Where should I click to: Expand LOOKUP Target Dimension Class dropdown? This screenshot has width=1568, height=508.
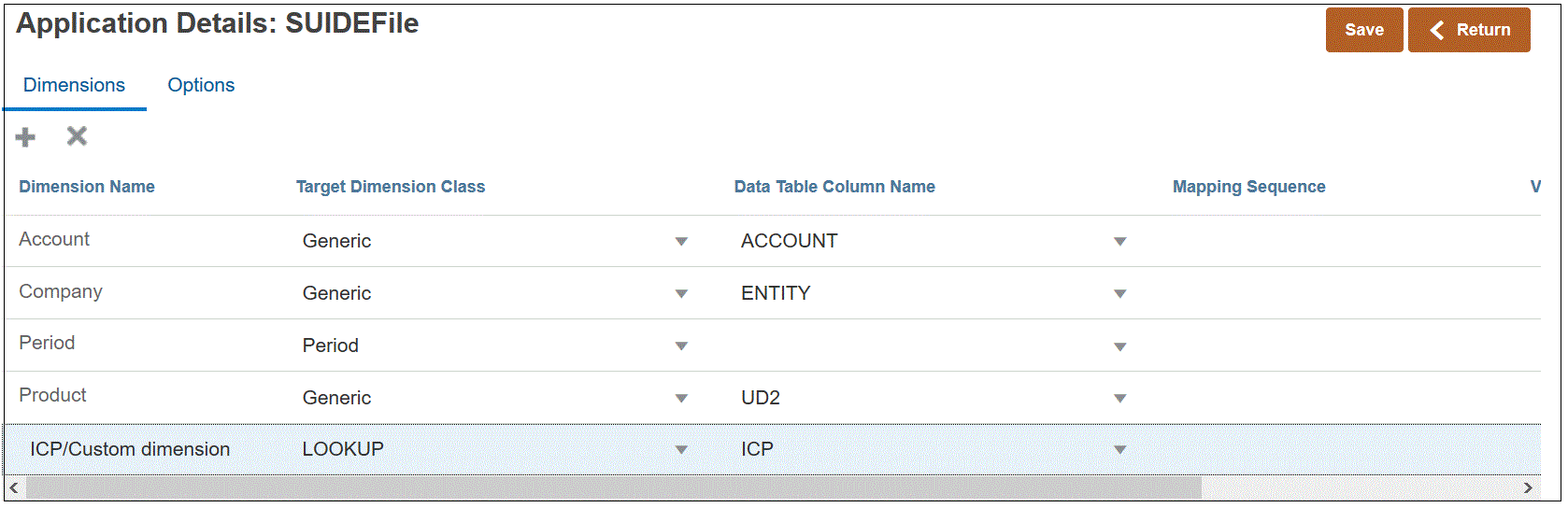(681, 450)
